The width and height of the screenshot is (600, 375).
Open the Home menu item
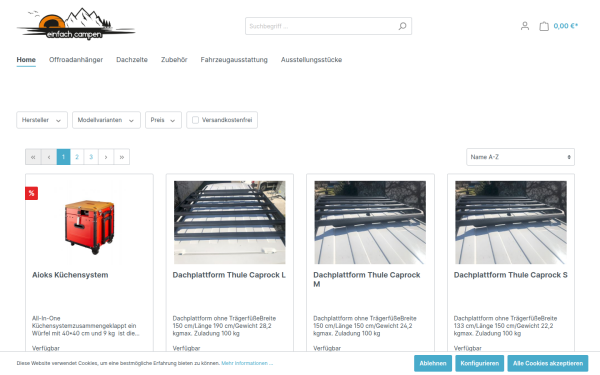tap(26, 60)
